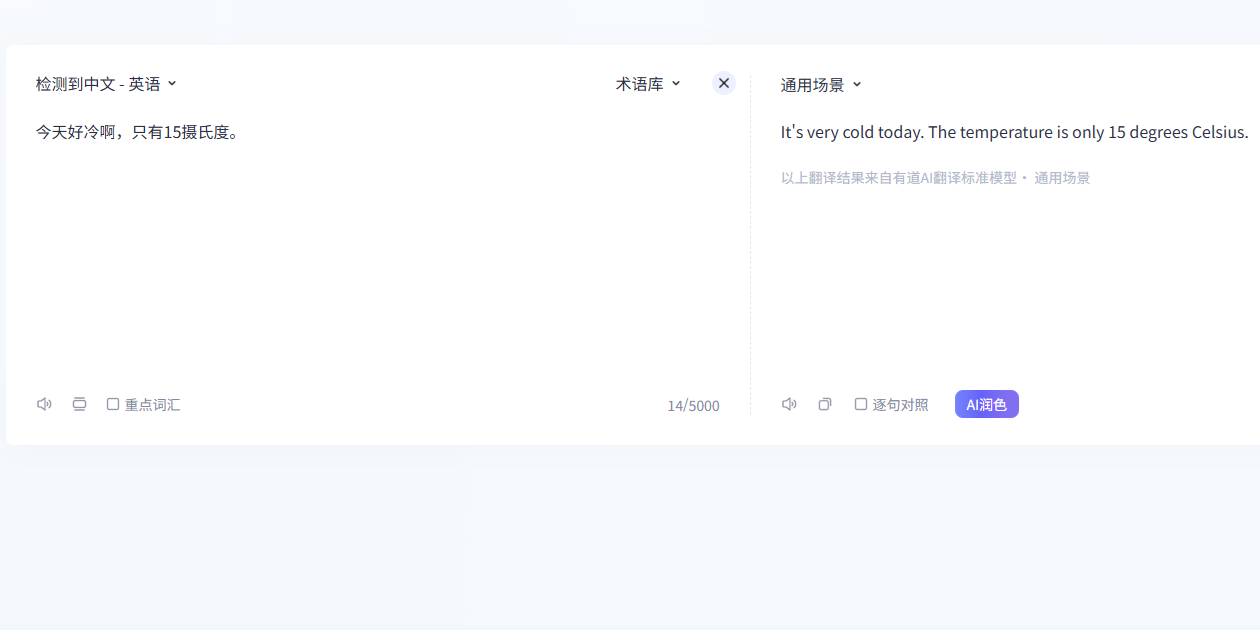
Task: Click the 14/5000 character counter
Action: (x=693, y=406)
